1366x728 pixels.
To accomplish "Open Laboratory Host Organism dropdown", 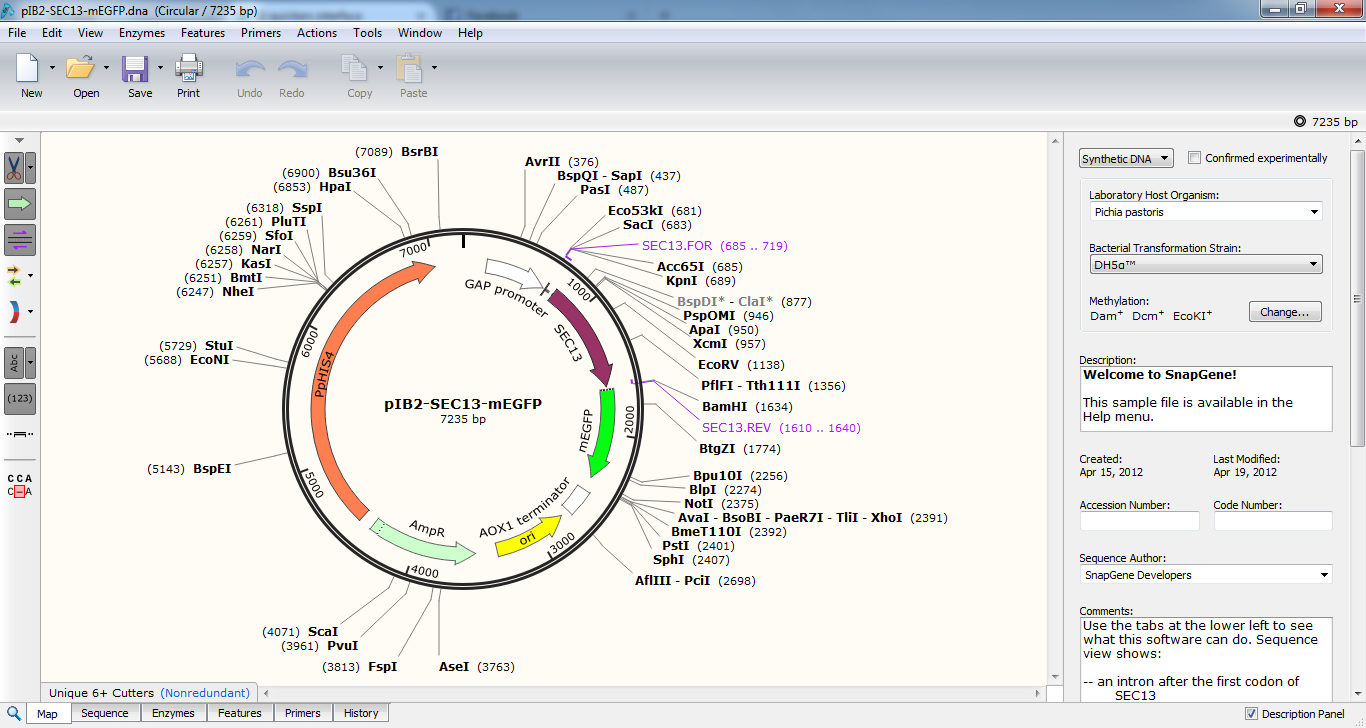I will 1206,212.
